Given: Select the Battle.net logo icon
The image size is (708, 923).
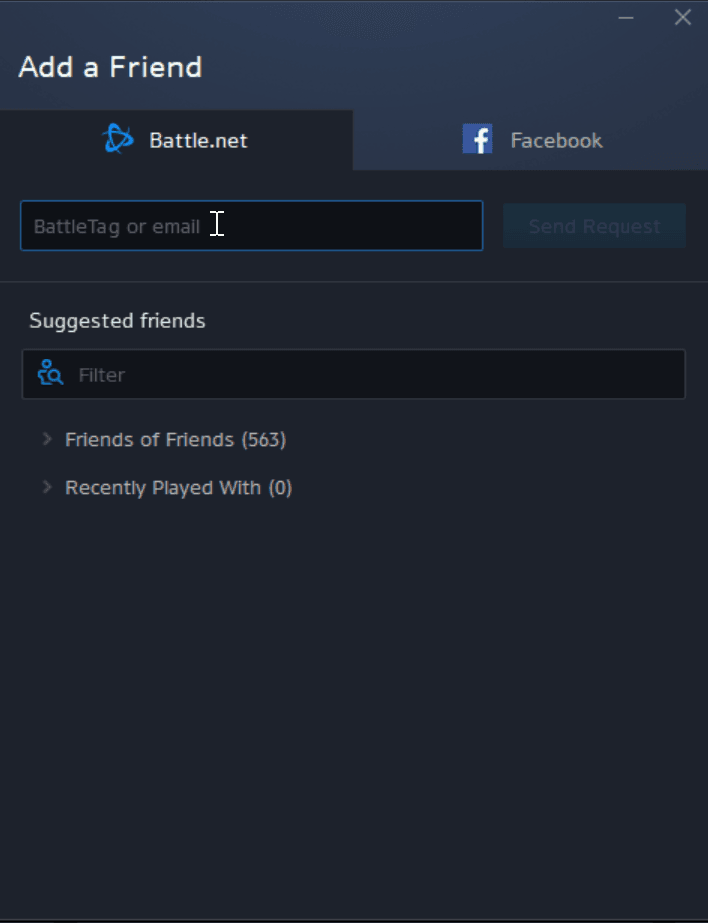Looking at the screenshot, I should pyautogui.click(x=118, y=140).
